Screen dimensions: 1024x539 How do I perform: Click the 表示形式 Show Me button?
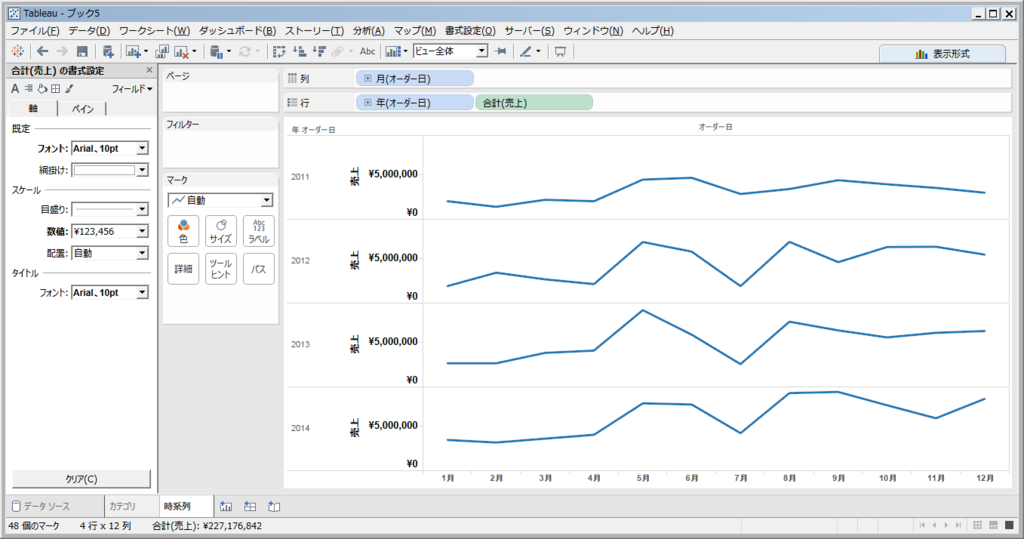point(942,54)
